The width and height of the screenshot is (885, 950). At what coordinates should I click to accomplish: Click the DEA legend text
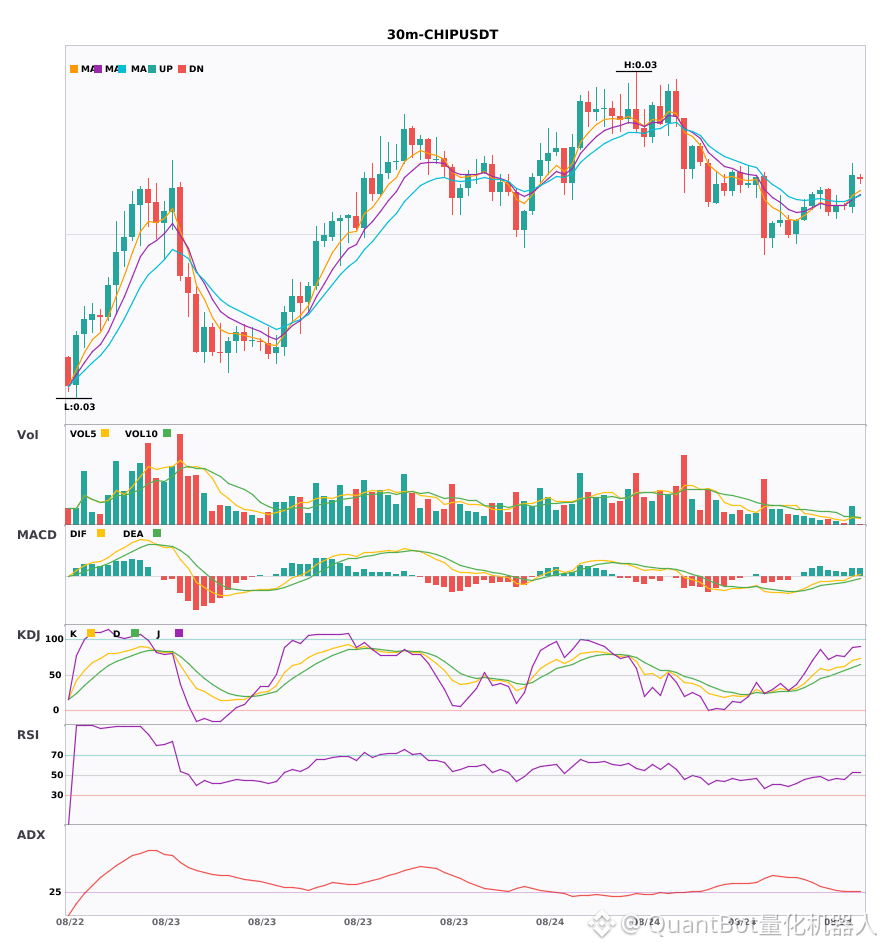click(x=133, y=534)
